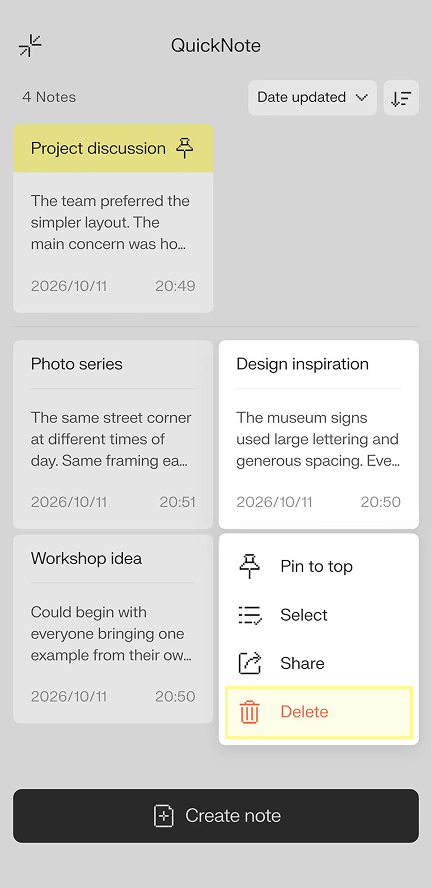
Task: Open the Date updated dropdown
Action: [313, 98]
